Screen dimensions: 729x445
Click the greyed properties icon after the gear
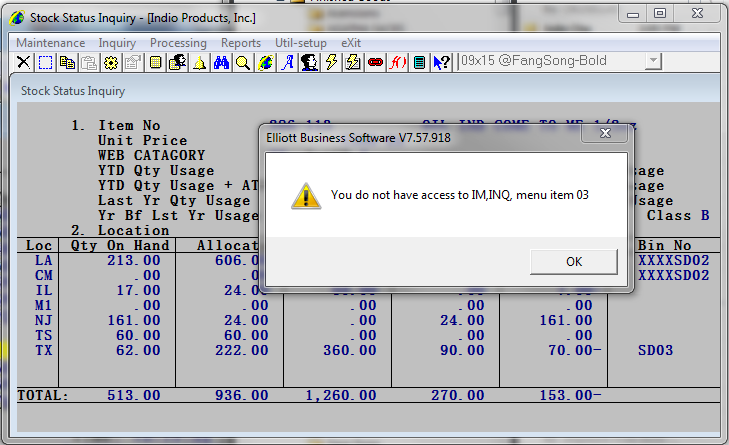(x=133, y=62)
